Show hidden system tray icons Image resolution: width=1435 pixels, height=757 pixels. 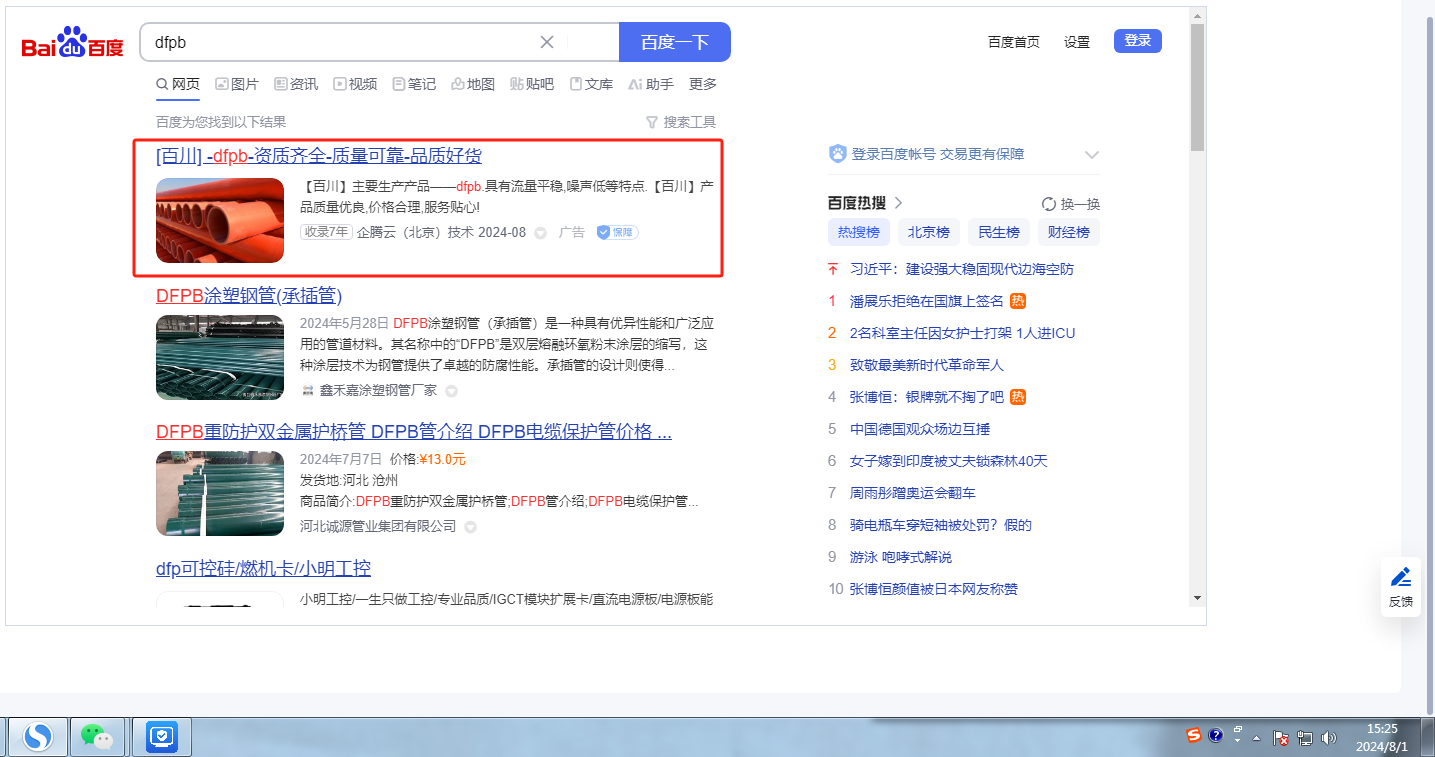pyautogui.click(x=1256, y=738)
